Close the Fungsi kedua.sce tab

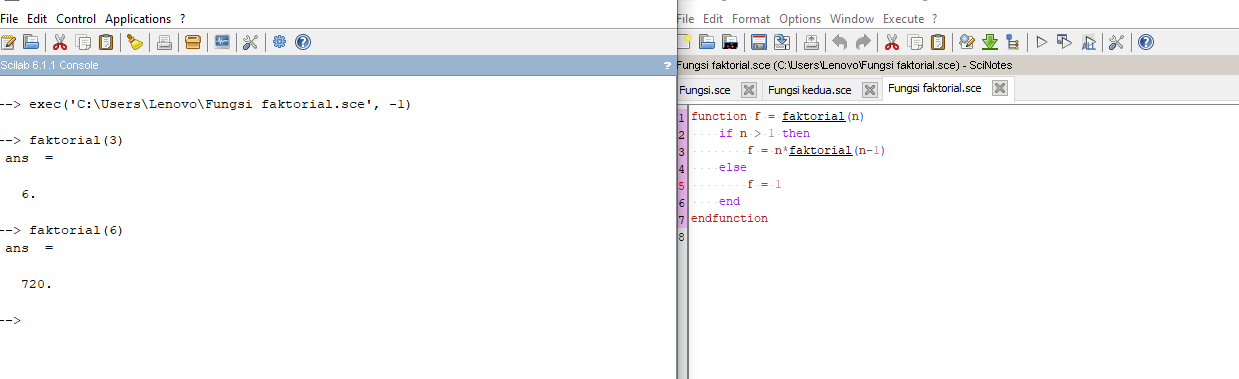(x=869, y=89)
